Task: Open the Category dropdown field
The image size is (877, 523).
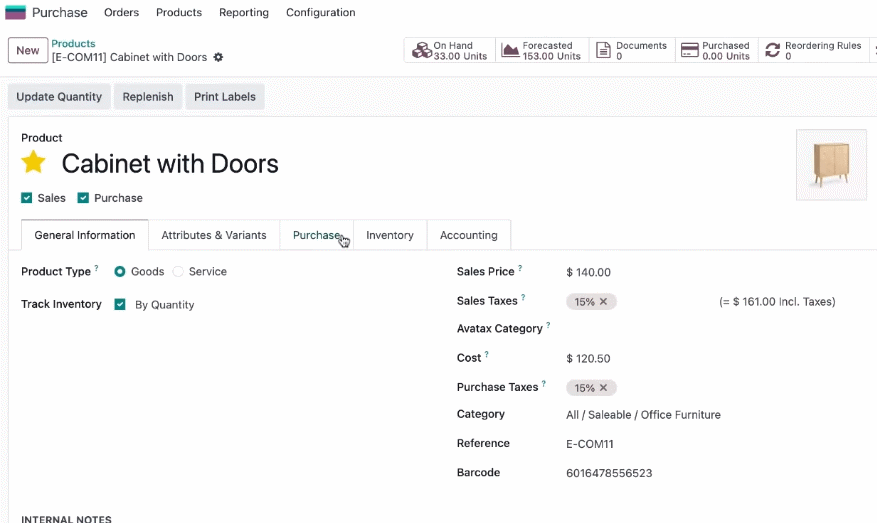Action: point(643,414)
